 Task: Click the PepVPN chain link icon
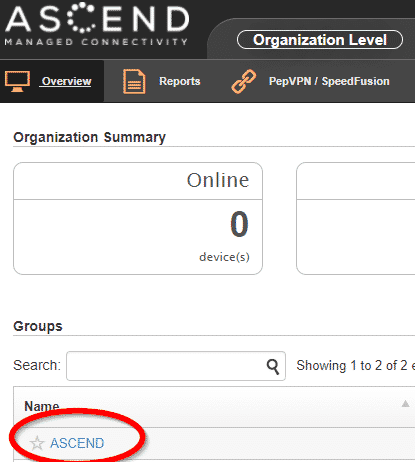[244, 81]
